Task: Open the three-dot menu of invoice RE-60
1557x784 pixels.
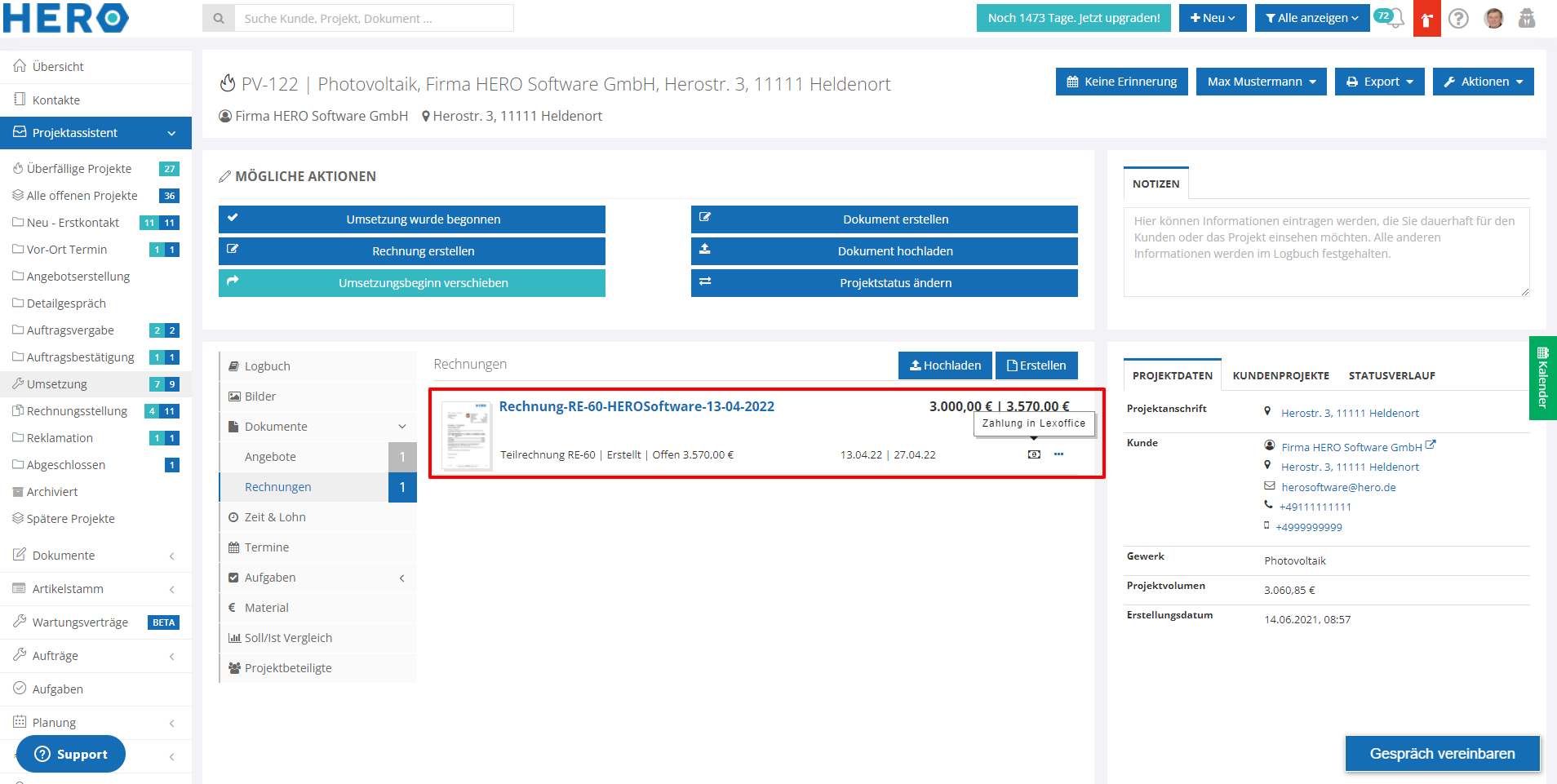Action: coord(1058,454)
